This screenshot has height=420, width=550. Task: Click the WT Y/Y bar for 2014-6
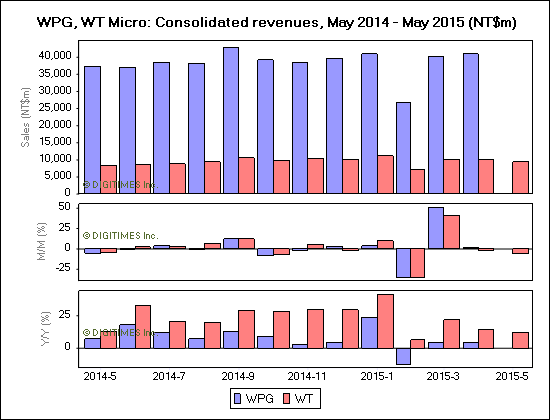point(143,327)
